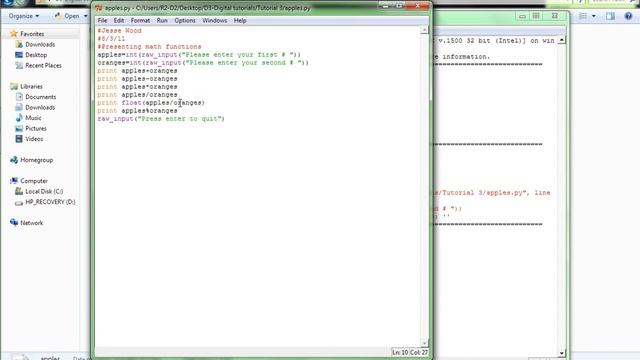640x360 pixels.
Task: Click the 'Ln: 10' status bar indicator
Action: click(x=400, y=352)
